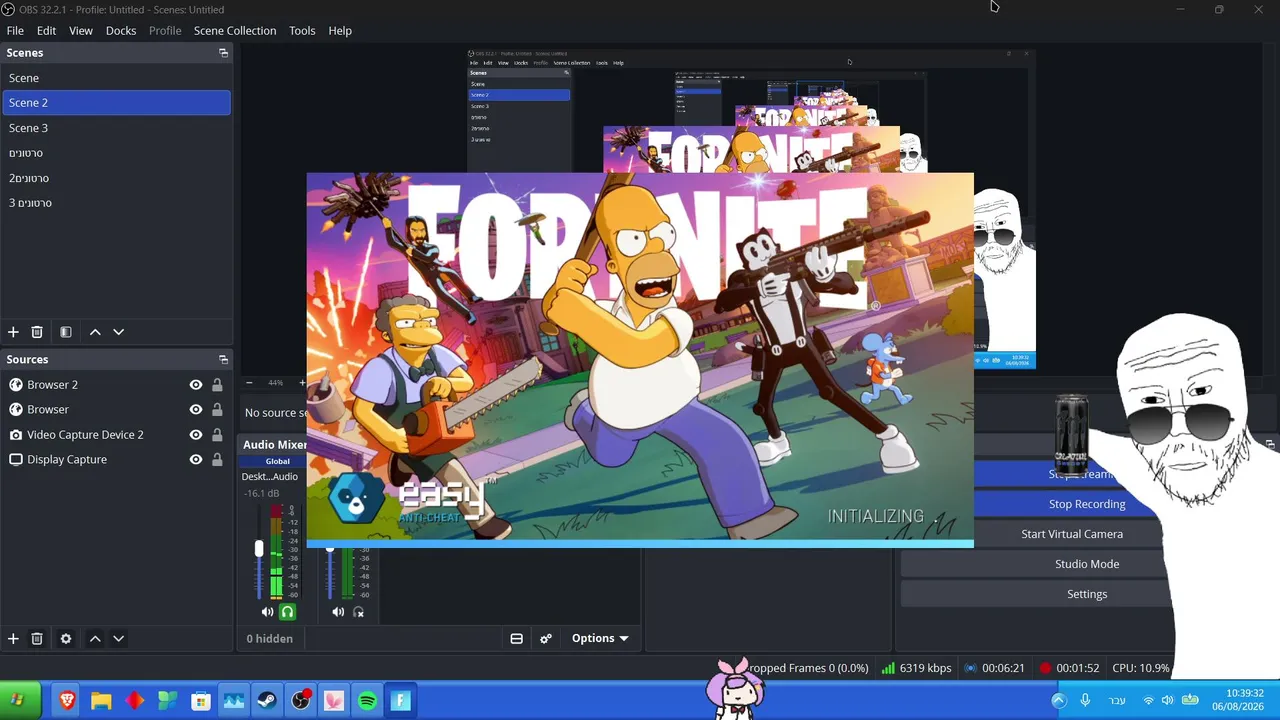Toggle the lock on Browser 2 source
Screen dimensions: 1280x720
pos(217,385)
